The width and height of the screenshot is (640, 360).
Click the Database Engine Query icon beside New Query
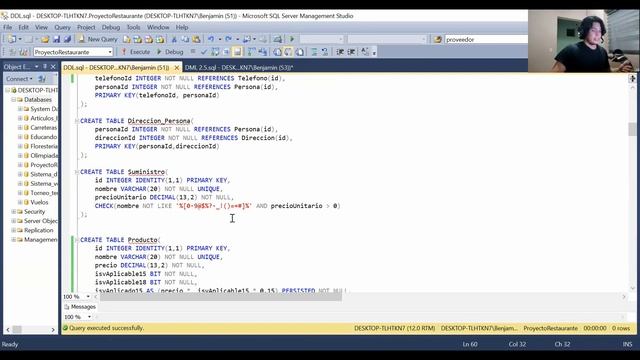(x=127, y=39)
